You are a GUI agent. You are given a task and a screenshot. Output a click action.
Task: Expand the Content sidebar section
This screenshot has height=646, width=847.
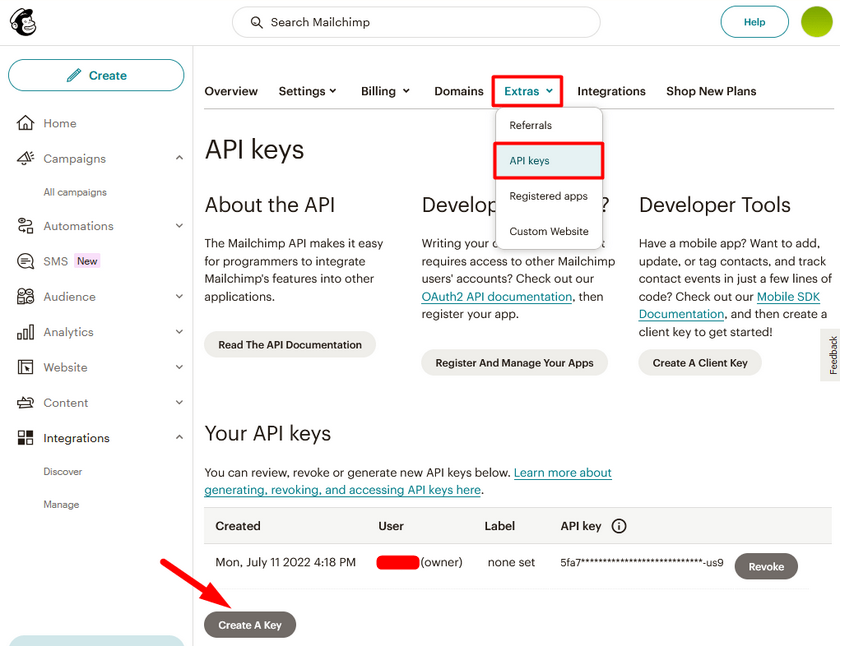pyautogui.click(x=179, y=402)
